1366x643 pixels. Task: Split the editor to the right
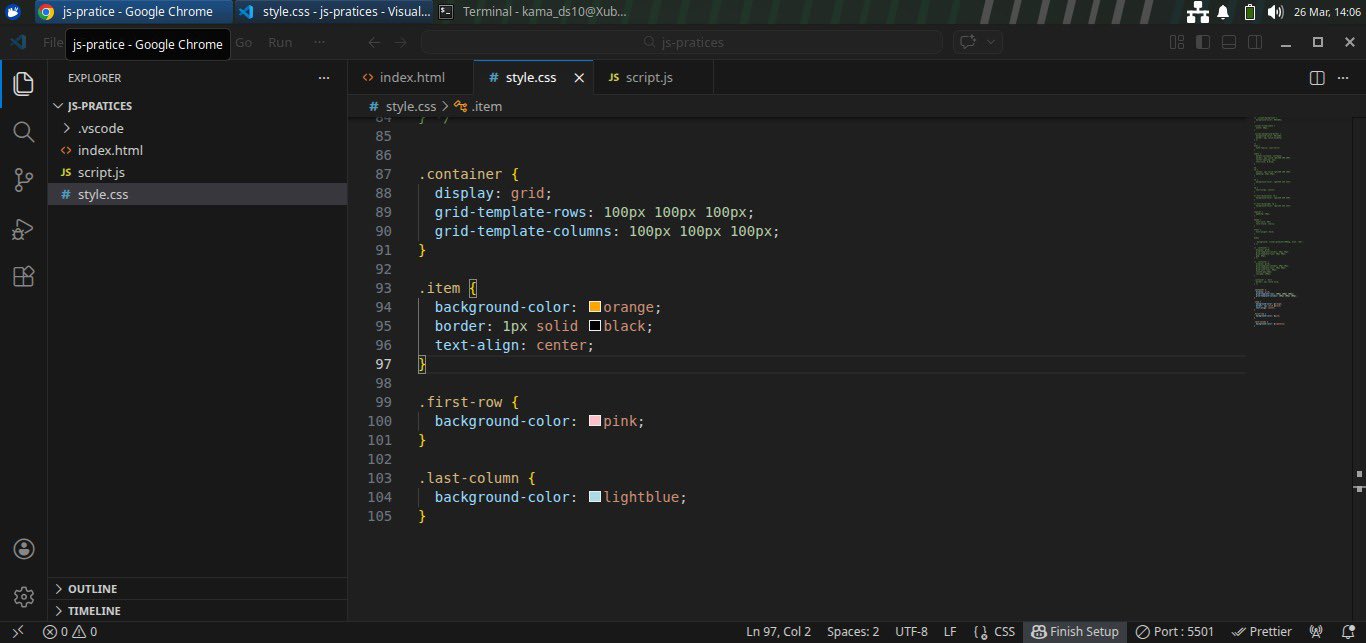coord(1317,78)
